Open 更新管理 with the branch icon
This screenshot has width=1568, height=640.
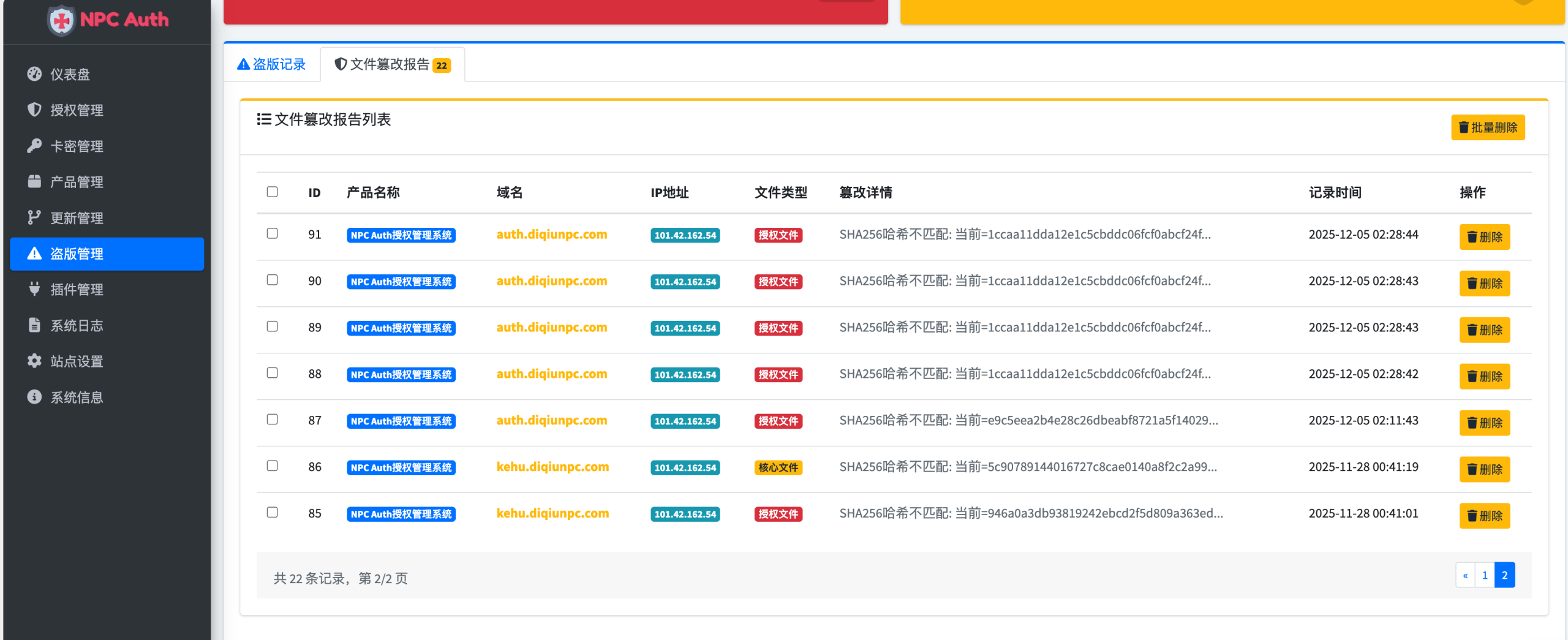(x=34, y=217)
